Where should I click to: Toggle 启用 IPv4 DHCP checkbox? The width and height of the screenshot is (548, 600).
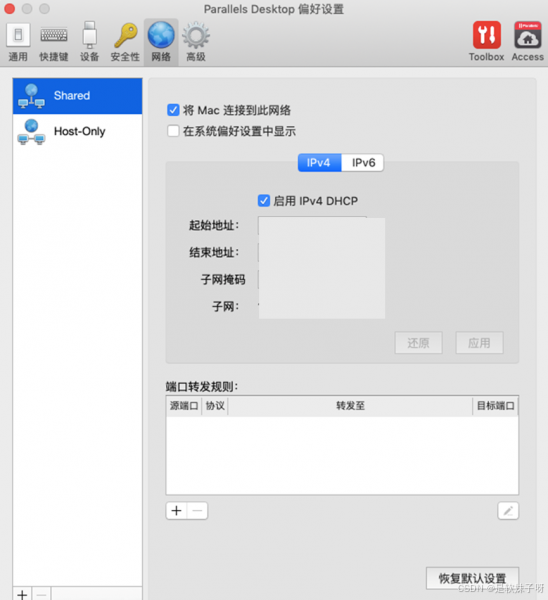coord(264,201)
